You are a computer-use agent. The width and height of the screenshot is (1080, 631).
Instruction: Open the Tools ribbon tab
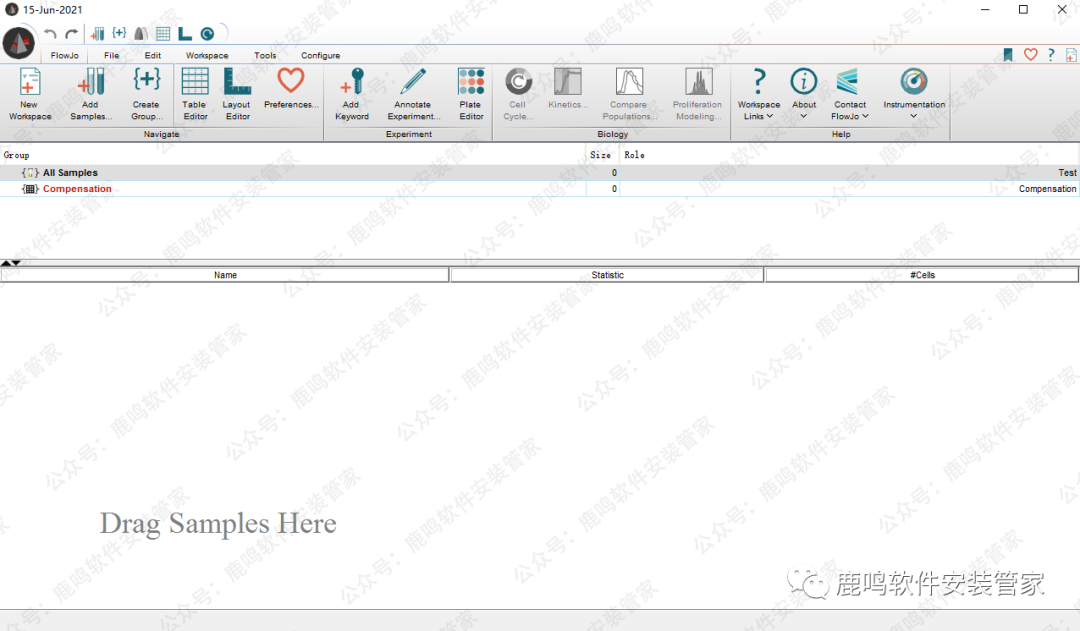click(265, 56)
